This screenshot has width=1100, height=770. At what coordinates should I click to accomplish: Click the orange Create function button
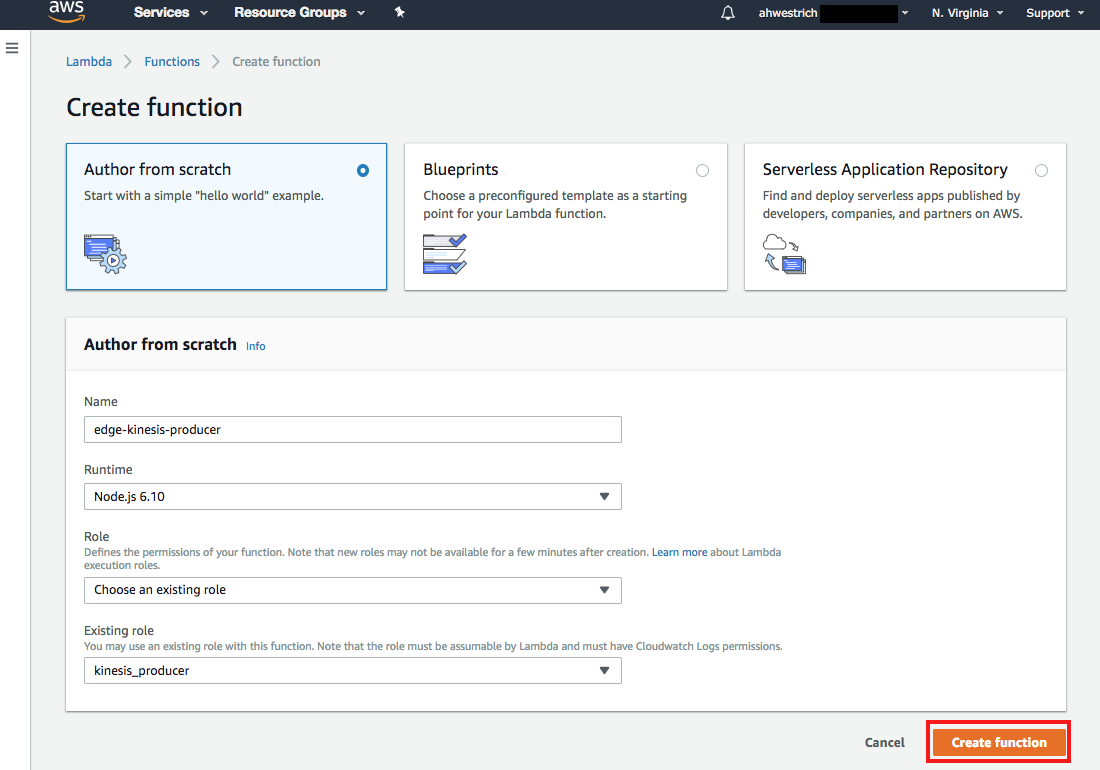coord(999,742)
